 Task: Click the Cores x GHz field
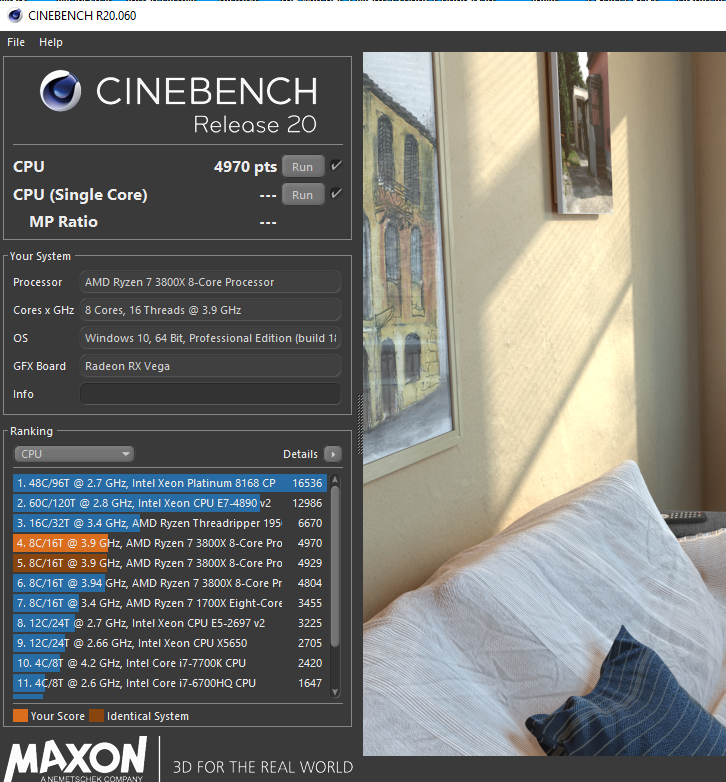(210, 310)
